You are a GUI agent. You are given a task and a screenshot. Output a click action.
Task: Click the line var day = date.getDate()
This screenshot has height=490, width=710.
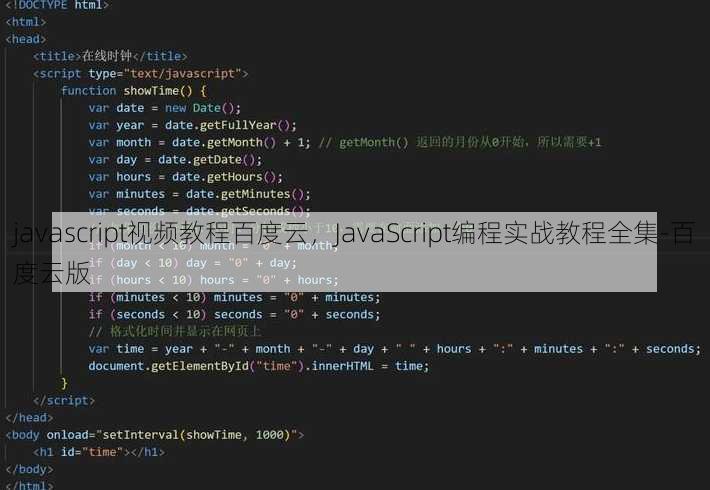coord(175,159)
